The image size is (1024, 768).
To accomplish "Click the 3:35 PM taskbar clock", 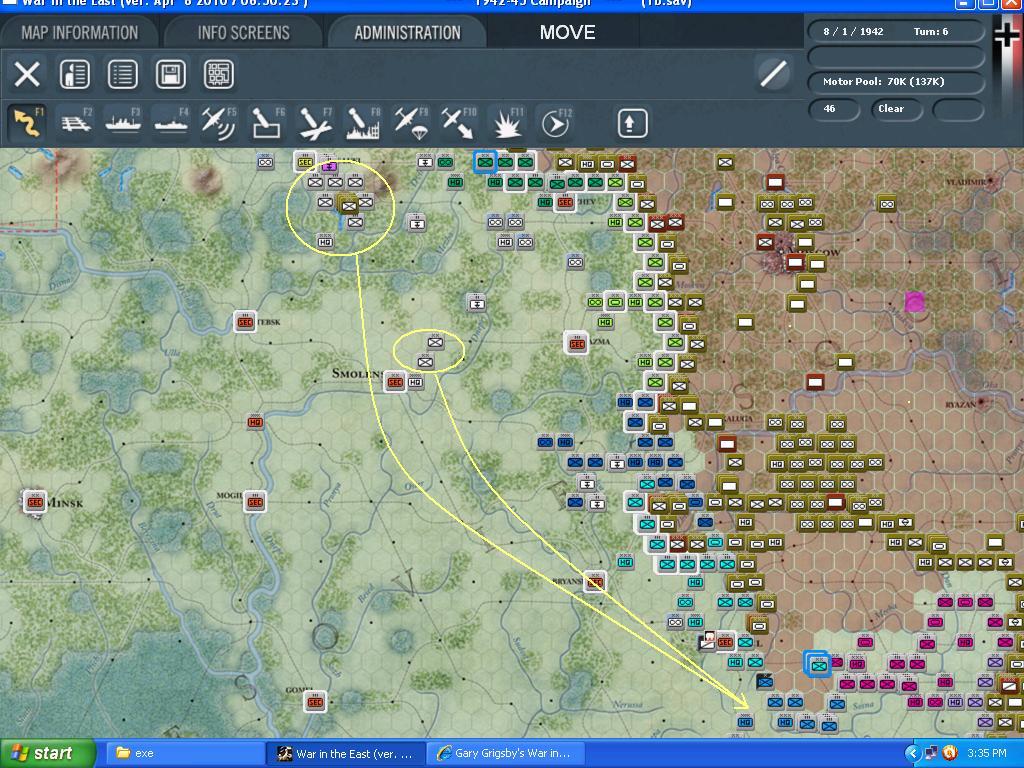I will [987, 753].
